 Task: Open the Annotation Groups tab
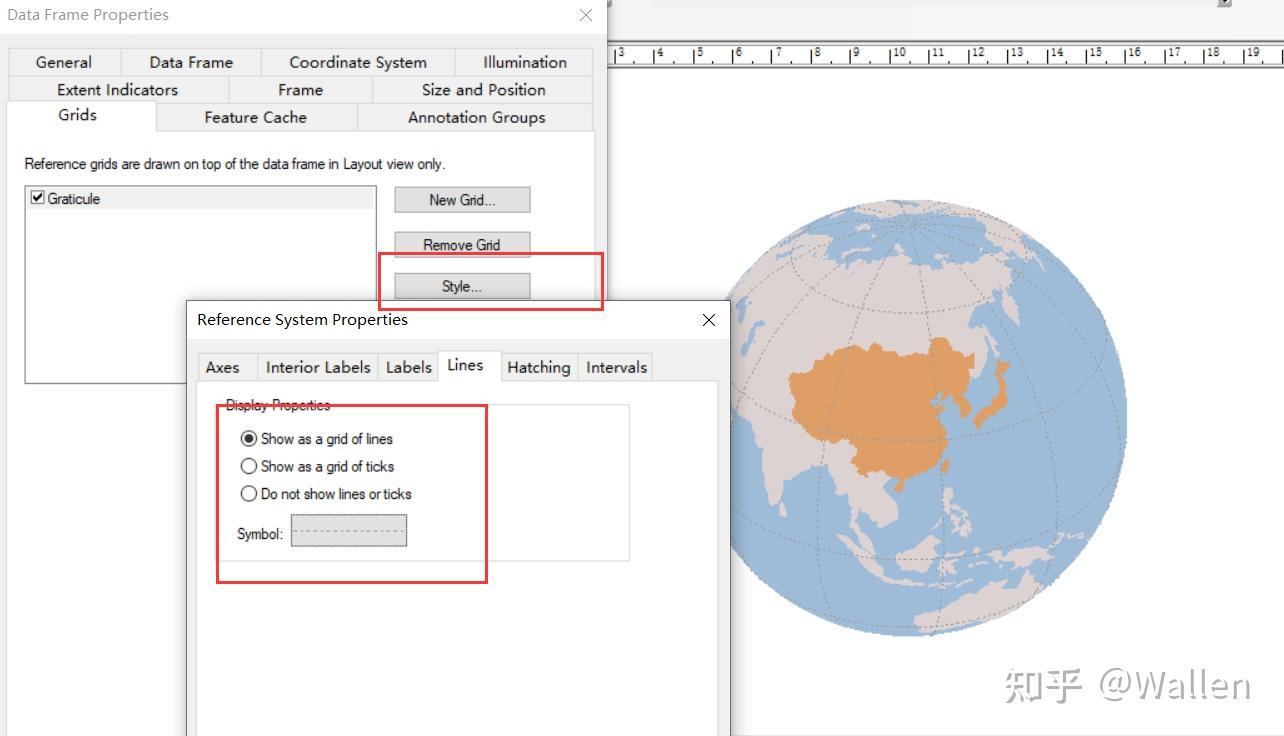(476, 117)
